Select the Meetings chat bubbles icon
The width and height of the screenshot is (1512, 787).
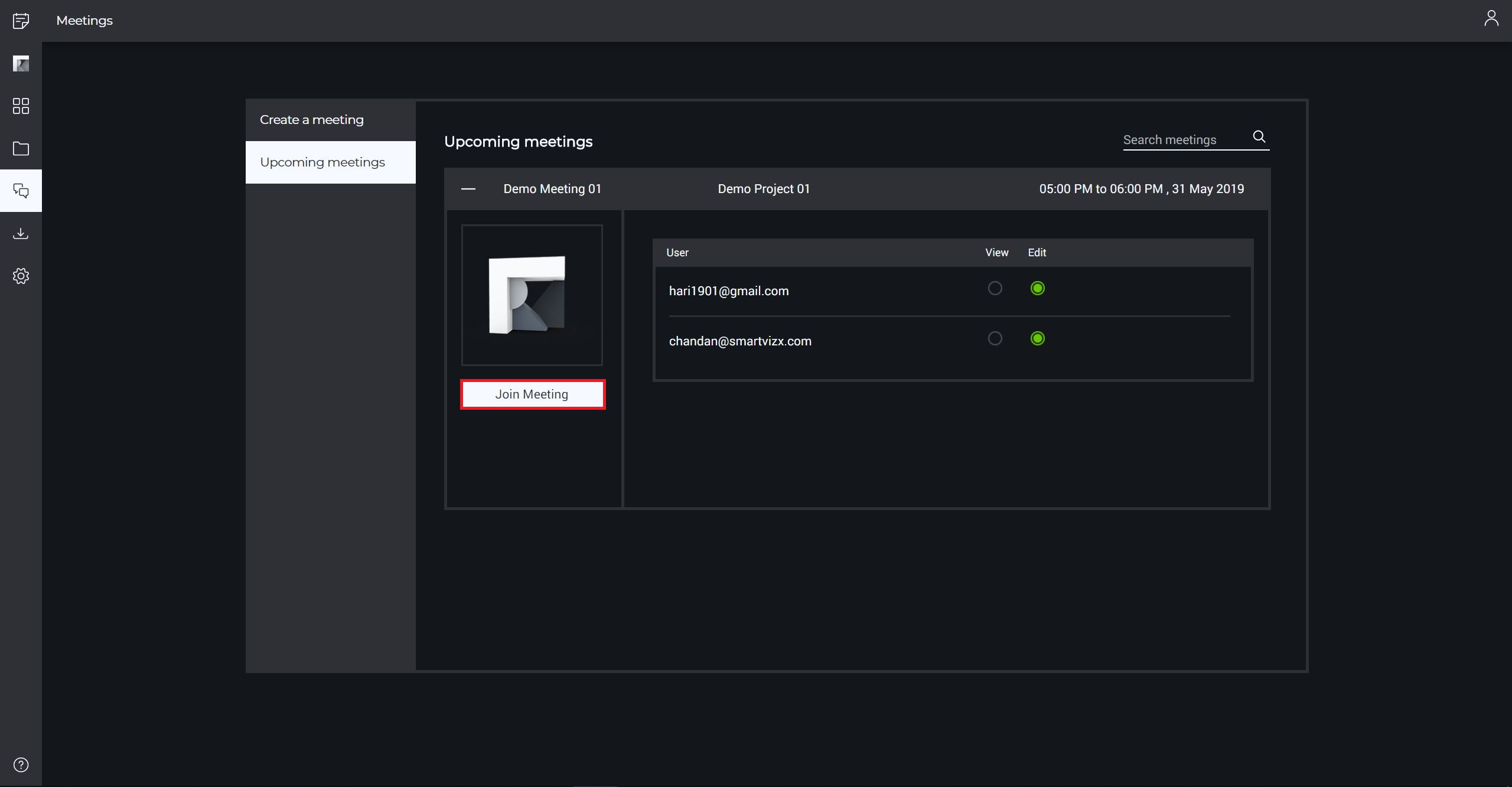click(x=21, y=191)
